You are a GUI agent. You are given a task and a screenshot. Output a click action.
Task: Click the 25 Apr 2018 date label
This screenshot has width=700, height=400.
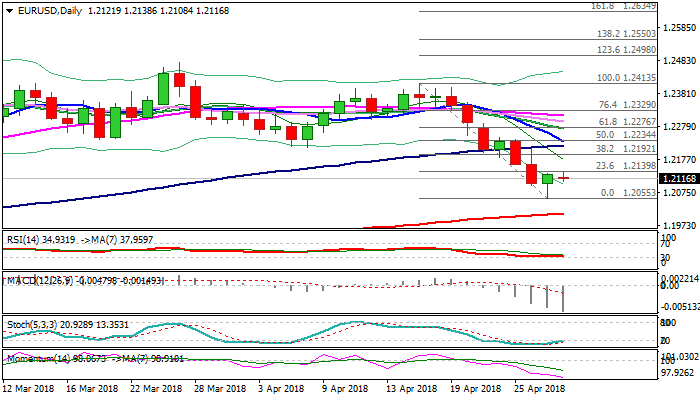point(541,389)
